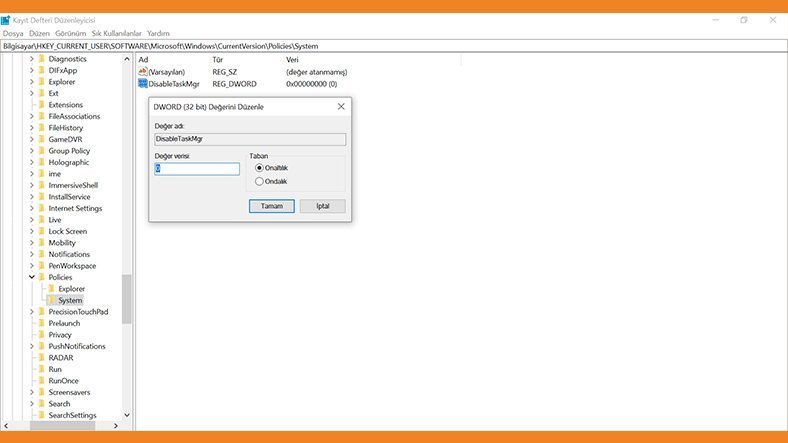Click the Registry Editor title bar icon
Screen dimensions: 788x443
click(x=6, y=20)
